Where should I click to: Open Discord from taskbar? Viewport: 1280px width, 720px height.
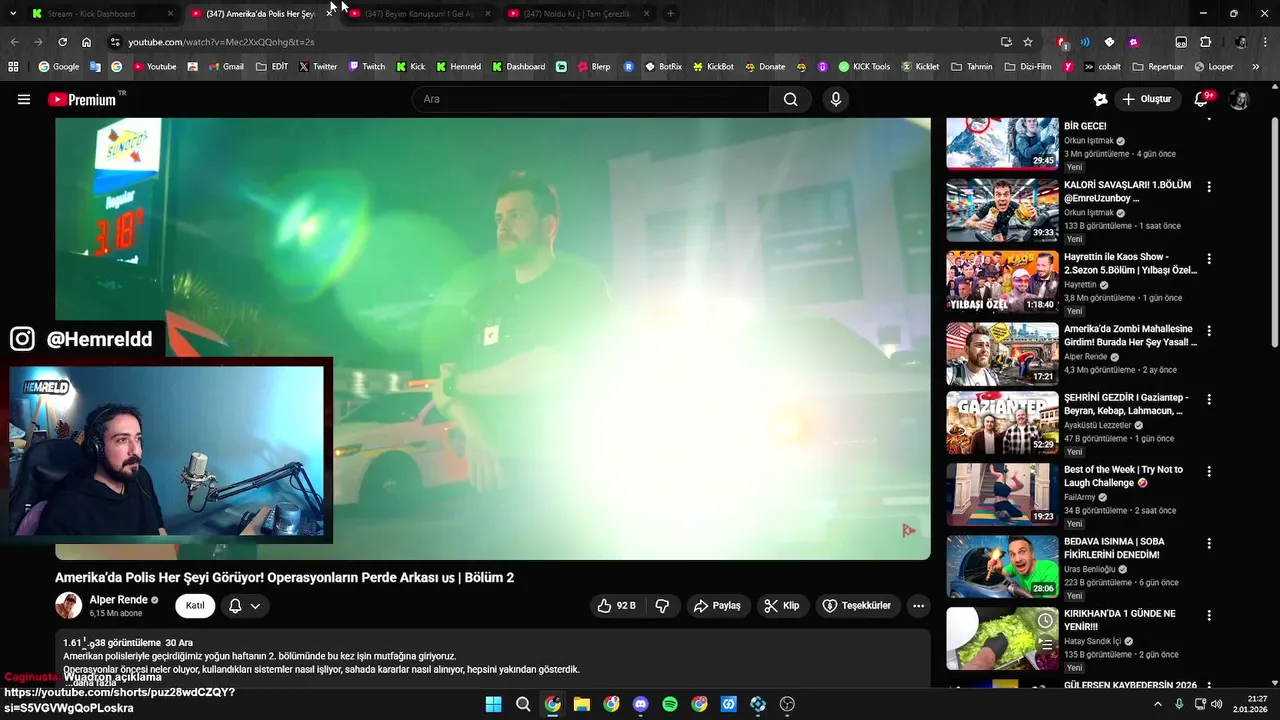(x=641, y=704)
